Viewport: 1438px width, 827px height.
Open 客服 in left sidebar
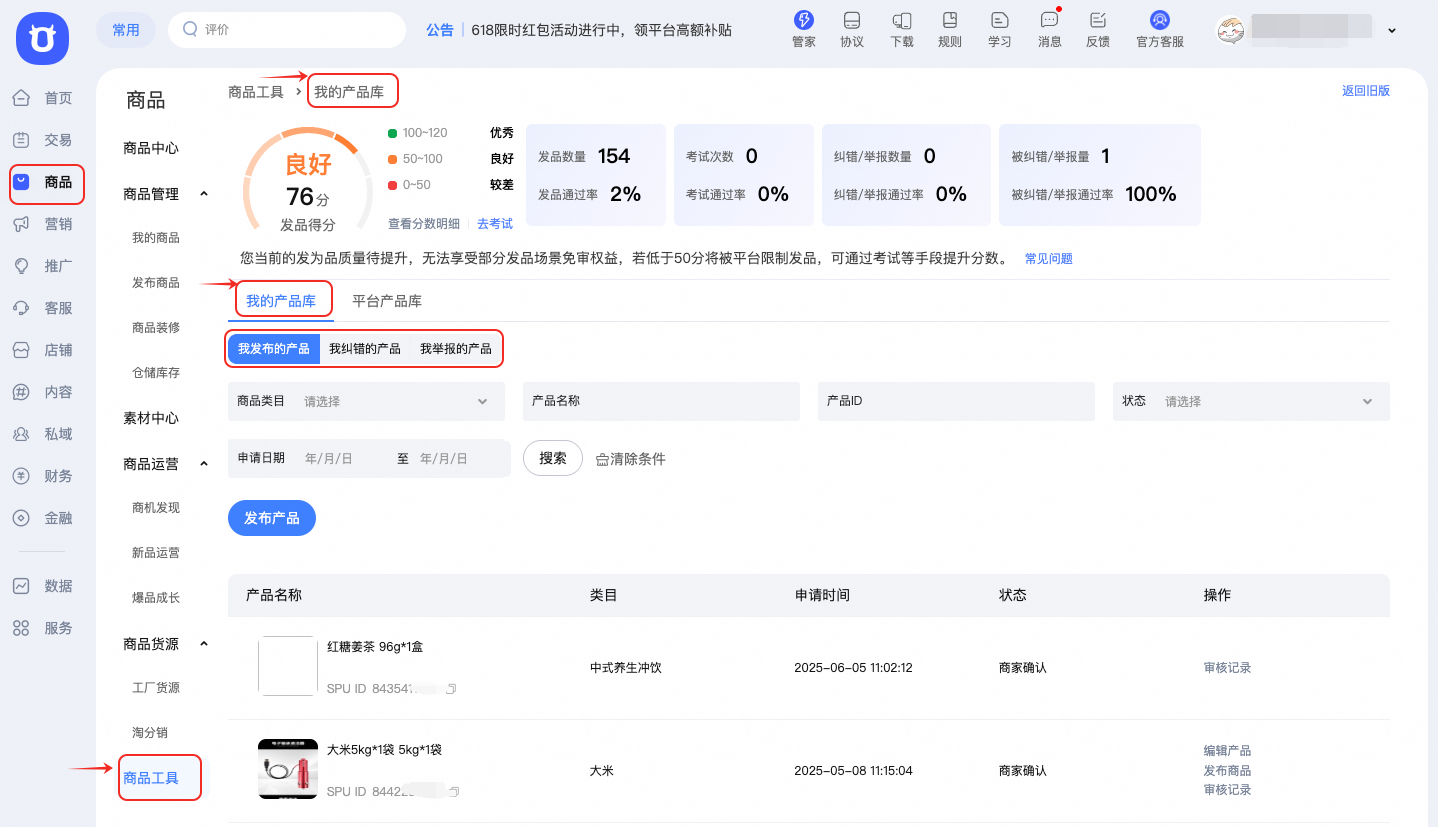pyautogui.click(x=43, y=308)
